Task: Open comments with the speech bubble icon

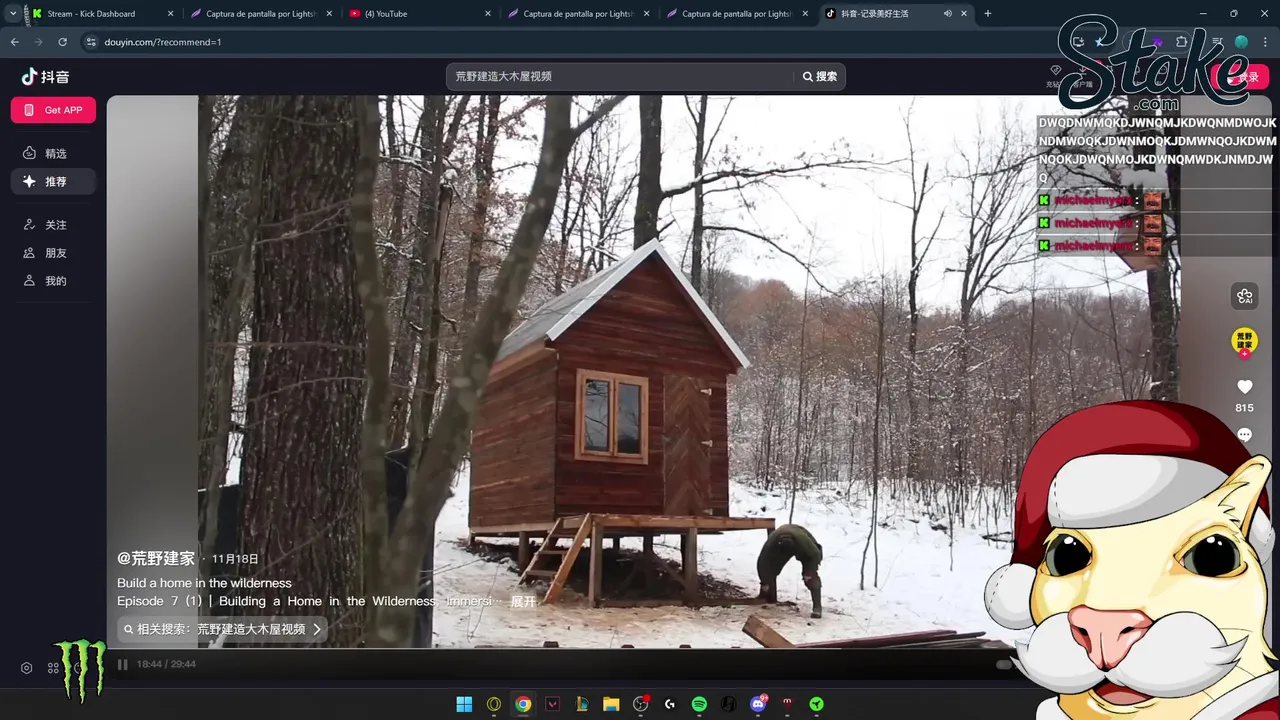Action: [x=1244, y=435]
